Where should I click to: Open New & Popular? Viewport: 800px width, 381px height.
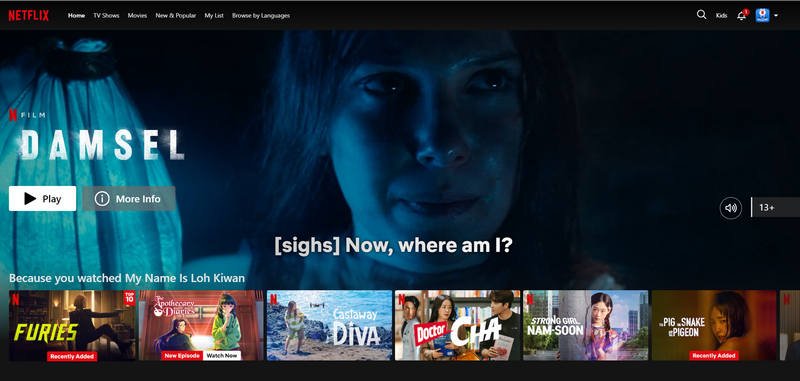pos(176,16)
